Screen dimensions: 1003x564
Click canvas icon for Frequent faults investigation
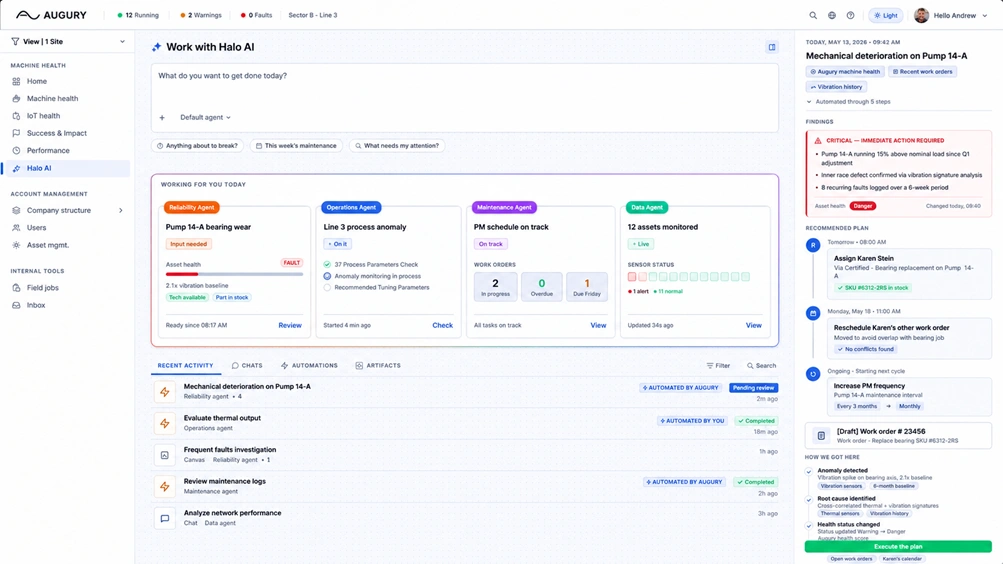point(164,455)
